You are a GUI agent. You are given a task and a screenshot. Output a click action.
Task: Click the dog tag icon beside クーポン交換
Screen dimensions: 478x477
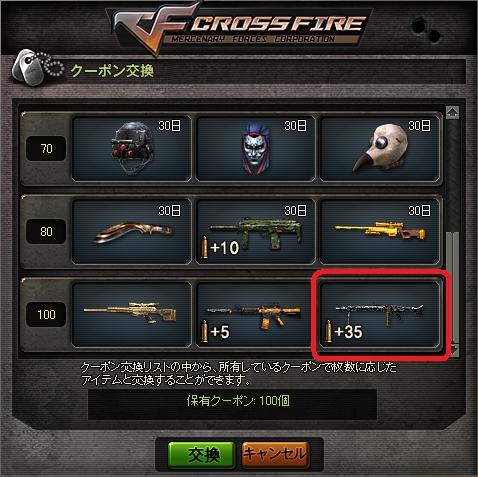pos(37,68)
